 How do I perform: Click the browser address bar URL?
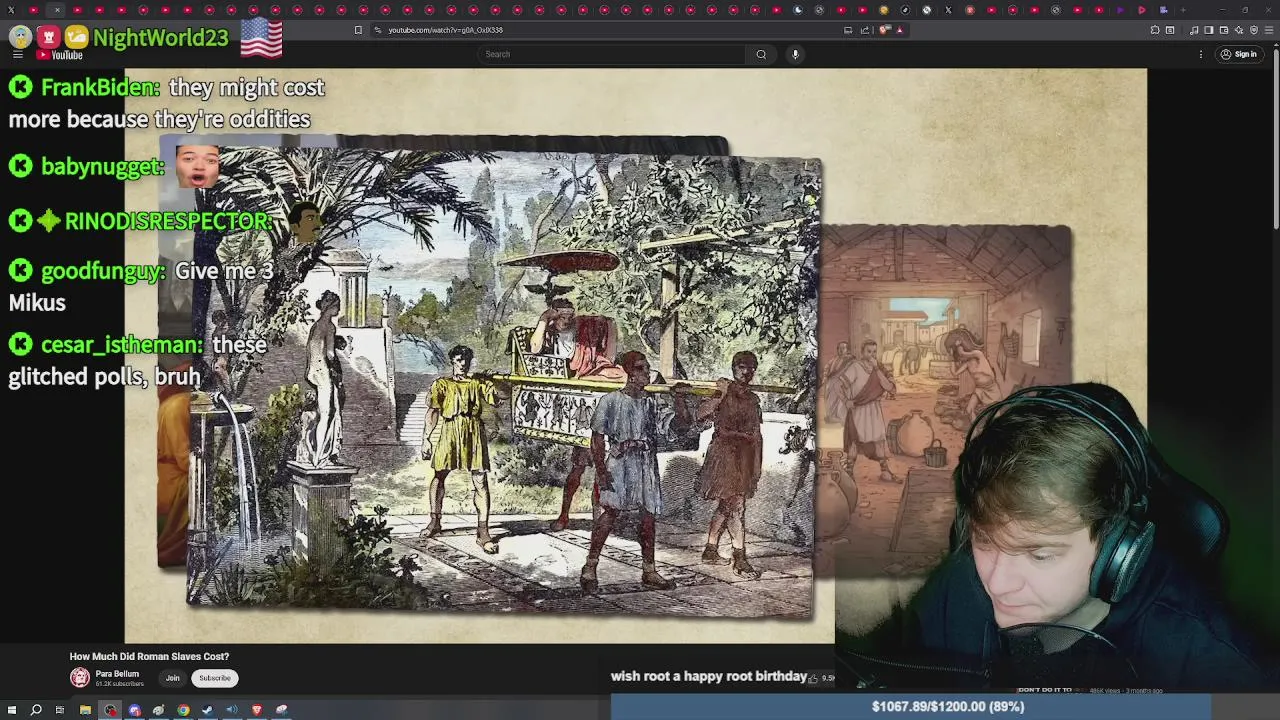[445, 30]
